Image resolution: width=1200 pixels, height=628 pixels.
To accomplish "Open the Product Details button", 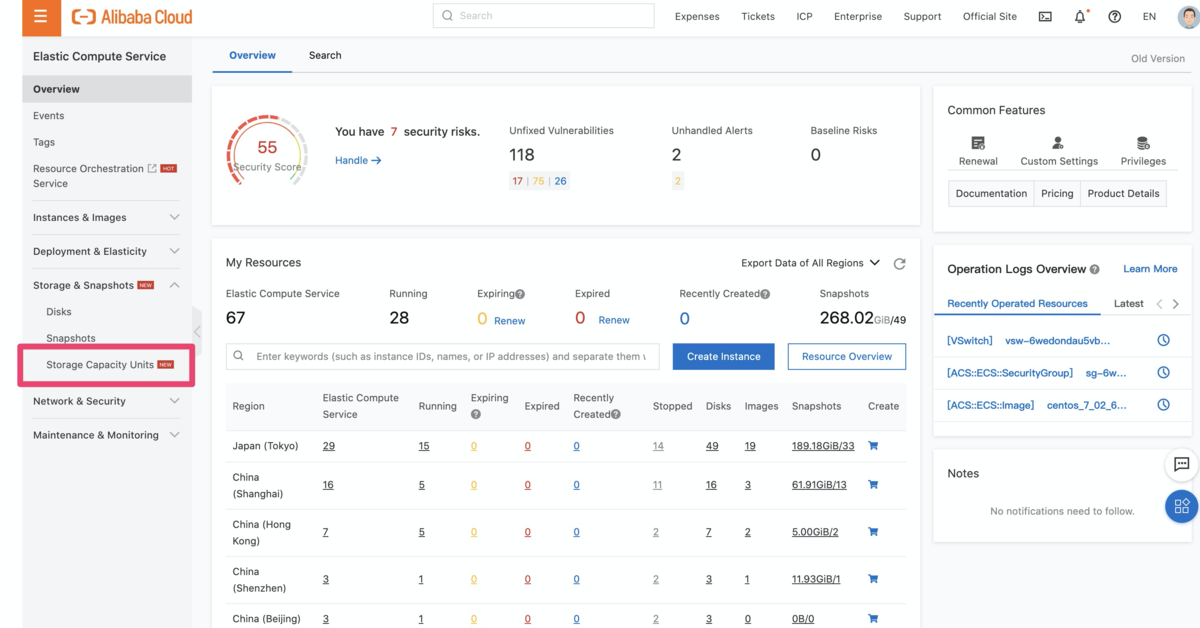I will point(1123,193).
